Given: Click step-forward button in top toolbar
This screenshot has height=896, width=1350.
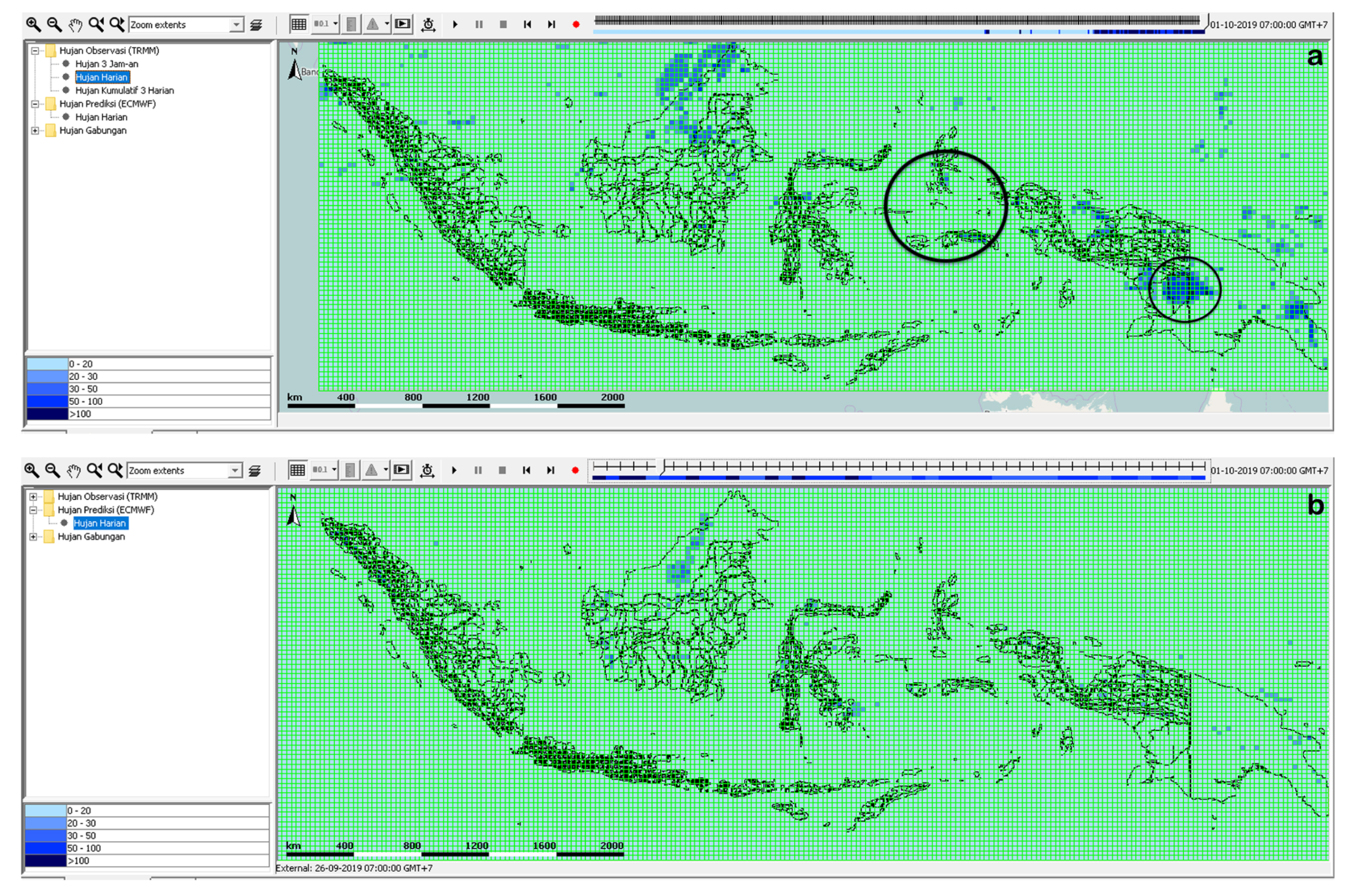Looking at the screenshot, I should coord(551,24).
